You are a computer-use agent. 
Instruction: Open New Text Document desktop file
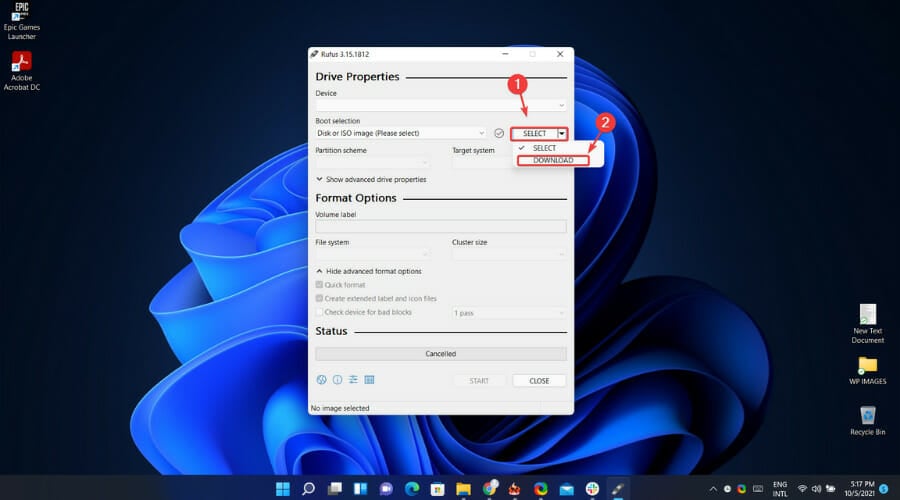(x=867, y=324)
